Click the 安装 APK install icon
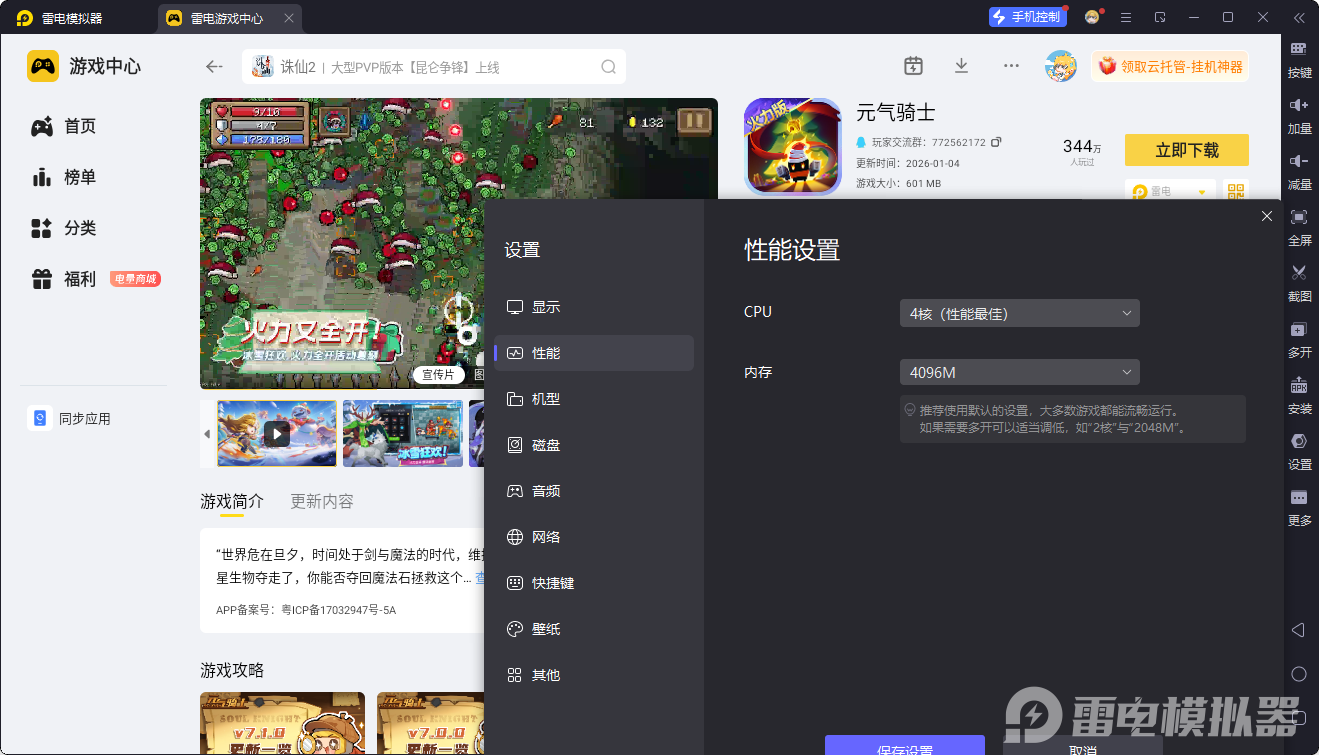1319x755 pixels. tap(1299, 396)
